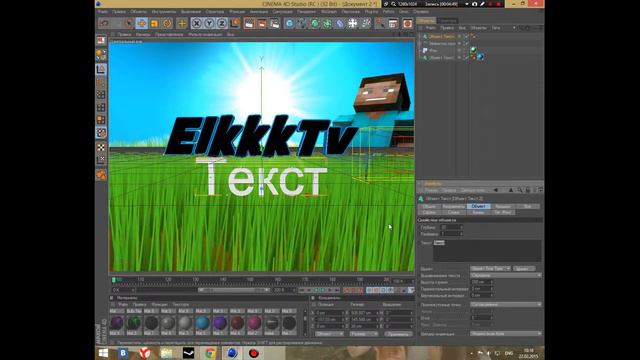Toggle visibility dots of floor object row
The width and height of the screenshot is (640, 360).
pyautogui.click(x=460, y=51)
